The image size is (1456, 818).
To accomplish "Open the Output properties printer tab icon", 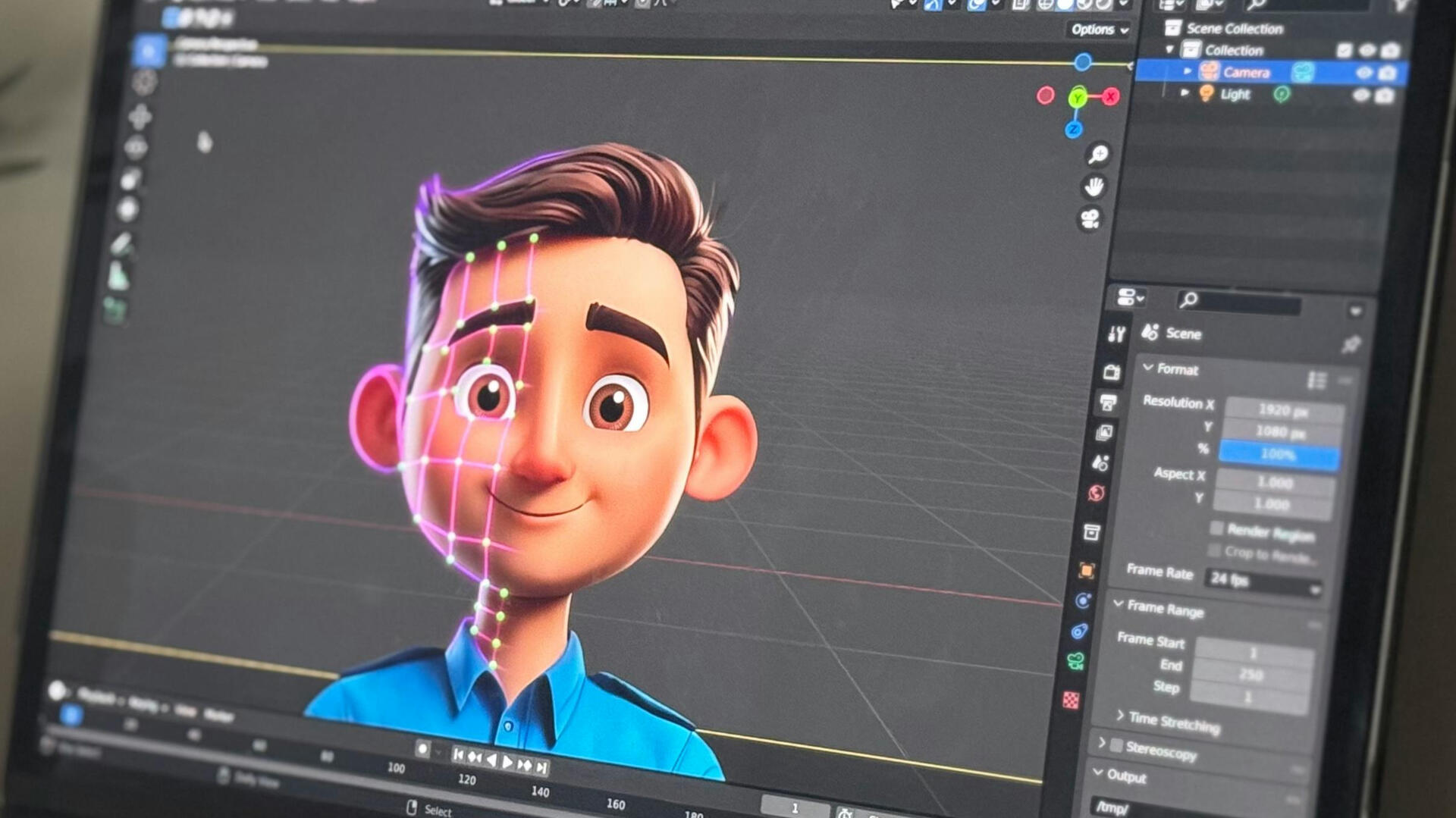I will (1108, 403).
